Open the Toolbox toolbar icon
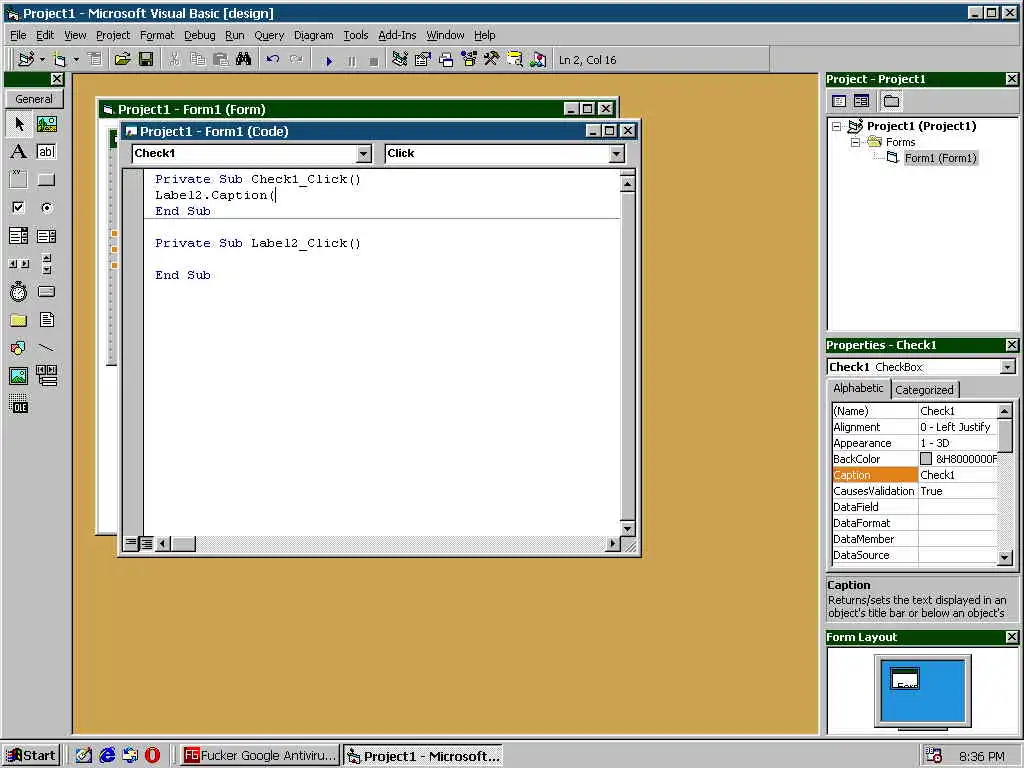The height and width of the screenshot is (768, 1024). pos(492,59)
